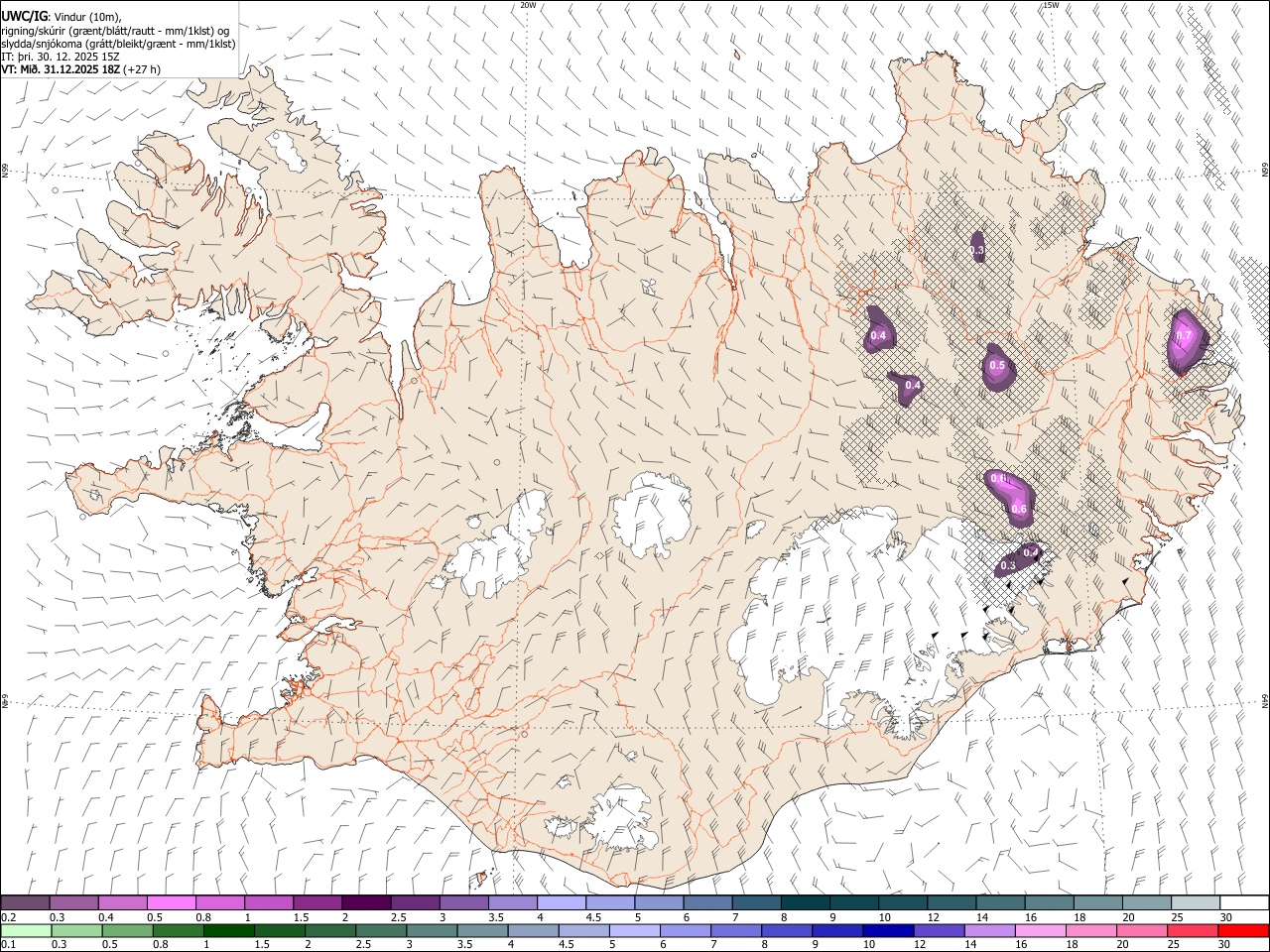Click the rigning/skúrir legend description line

[x=115, y=31]
